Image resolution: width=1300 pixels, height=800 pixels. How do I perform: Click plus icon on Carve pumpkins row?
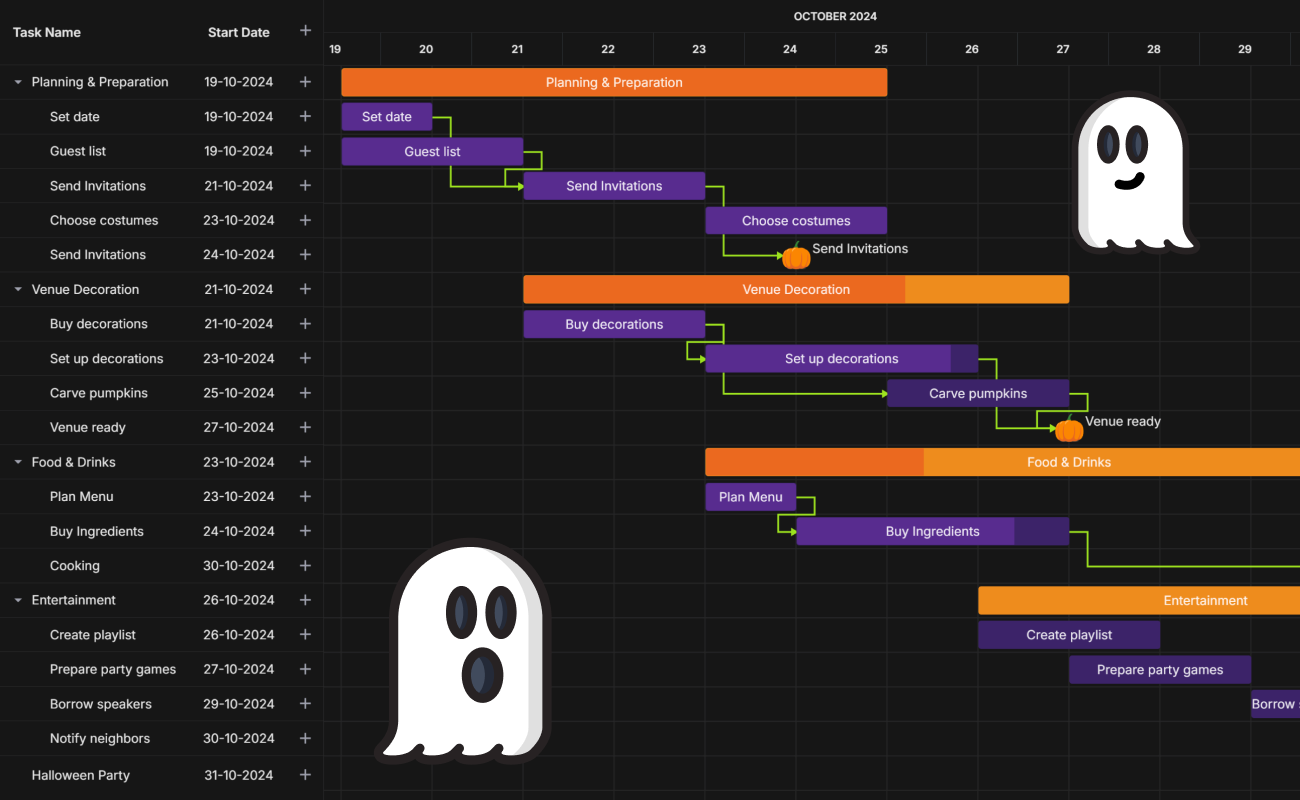pos(305,392)
